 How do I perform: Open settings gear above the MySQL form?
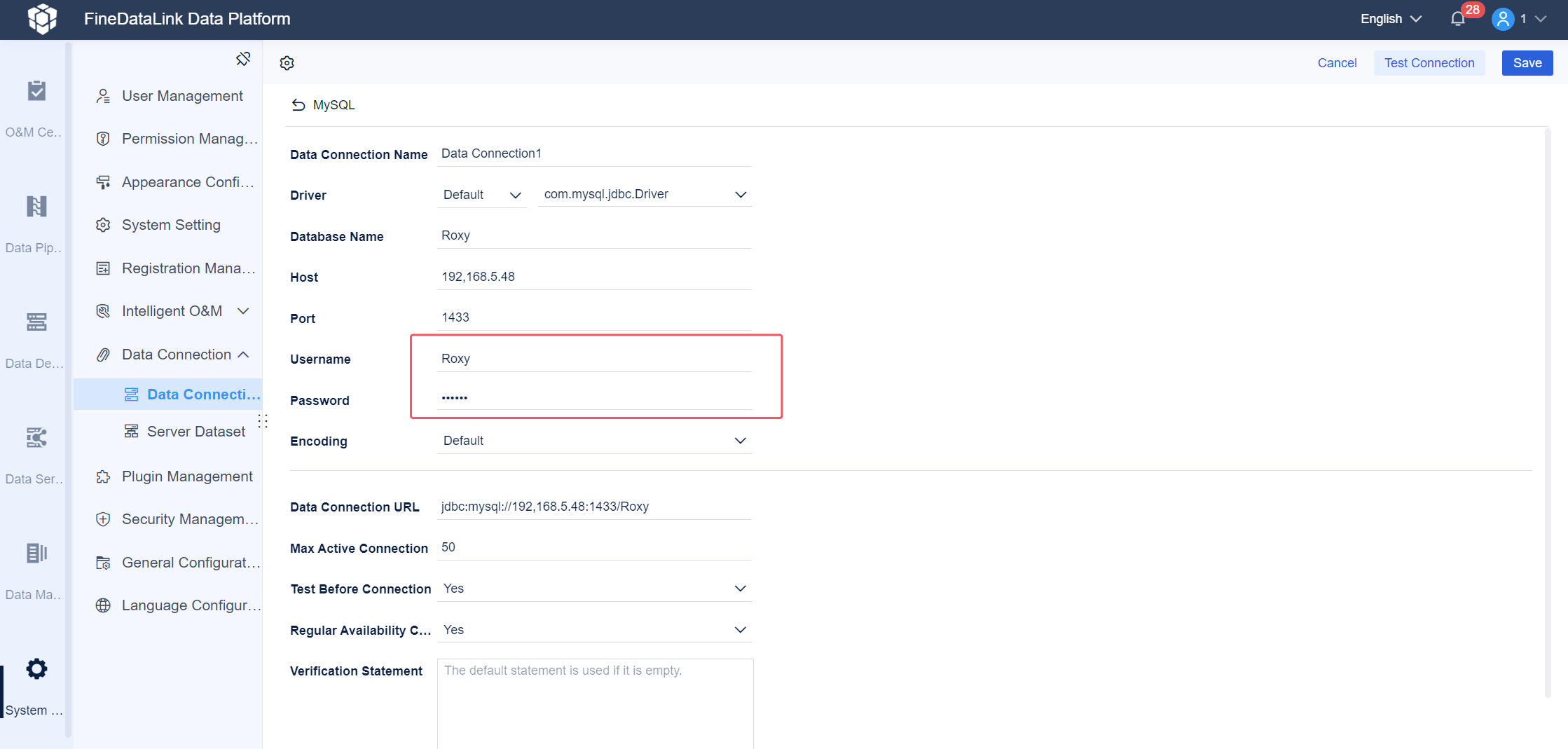click(x=287, y=63)
